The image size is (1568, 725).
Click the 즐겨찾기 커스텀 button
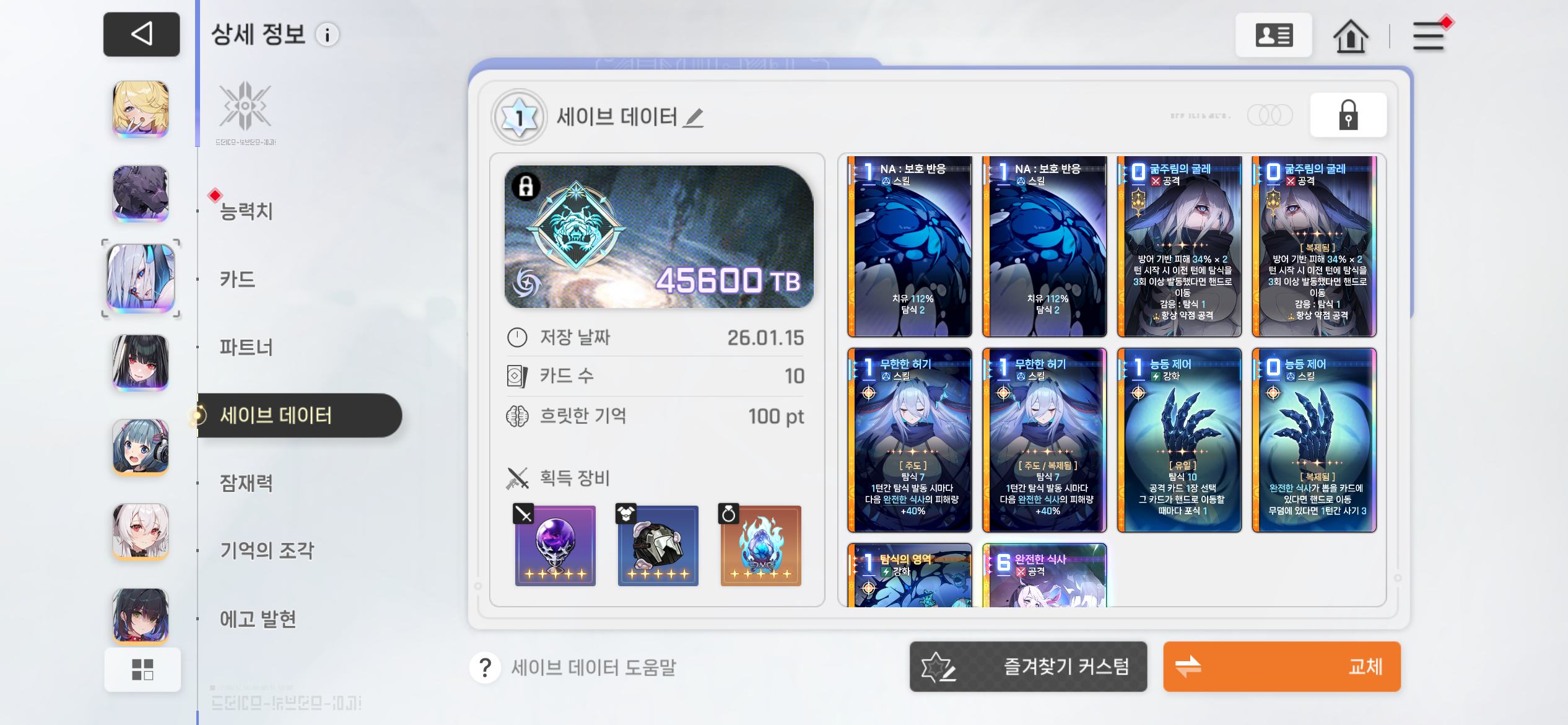(1028, 667)
